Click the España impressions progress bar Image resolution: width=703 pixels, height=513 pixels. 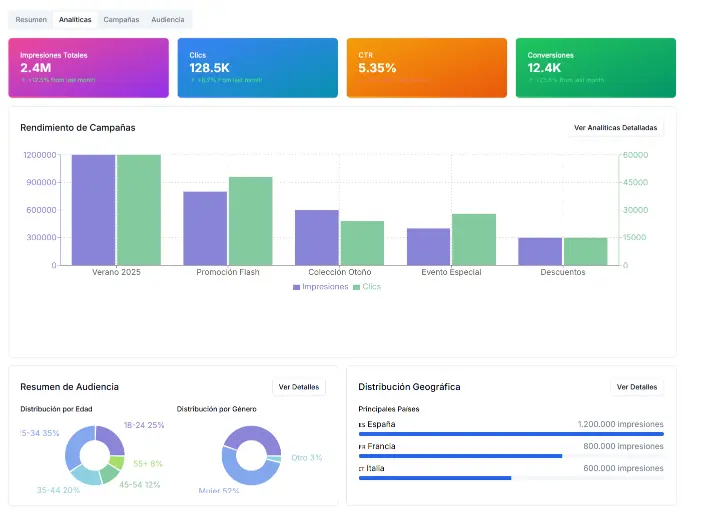coord(511,434)
